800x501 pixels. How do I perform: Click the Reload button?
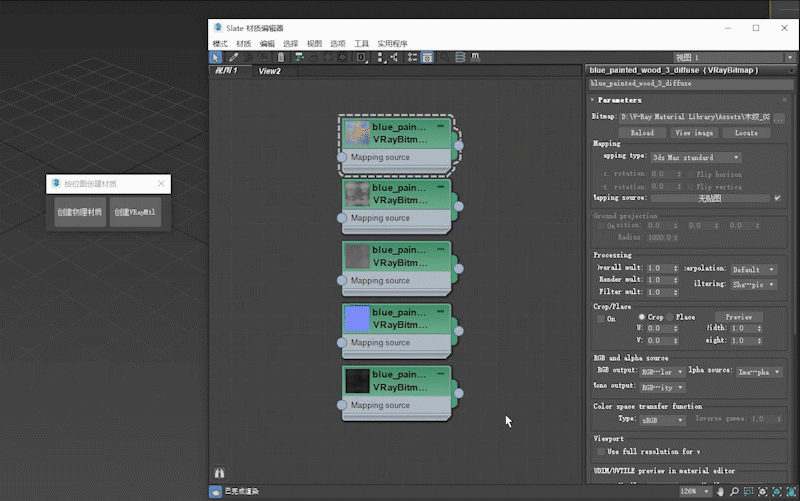click(641, 132)
